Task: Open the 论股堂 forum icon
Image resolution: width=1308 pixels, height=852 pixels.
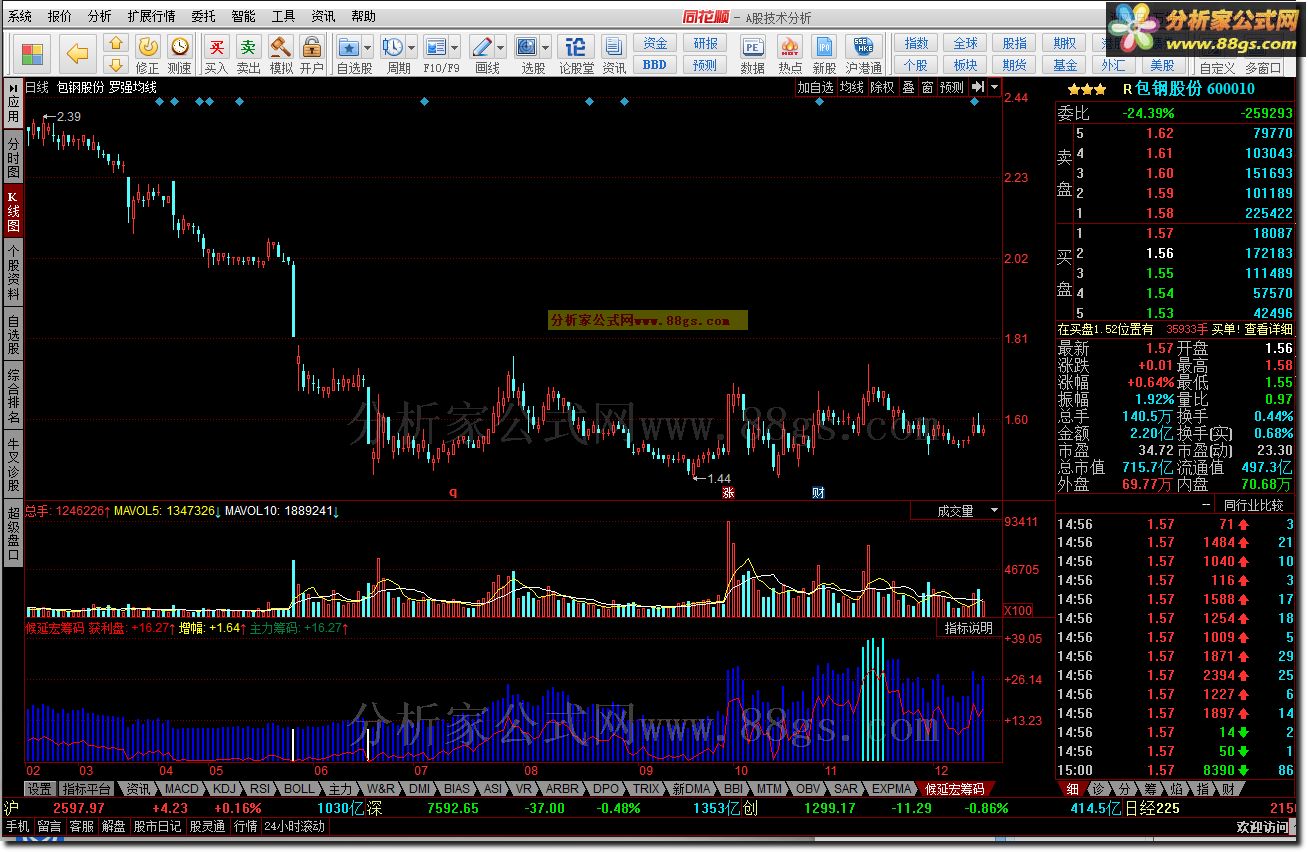Action: click(x=575, y=46)
